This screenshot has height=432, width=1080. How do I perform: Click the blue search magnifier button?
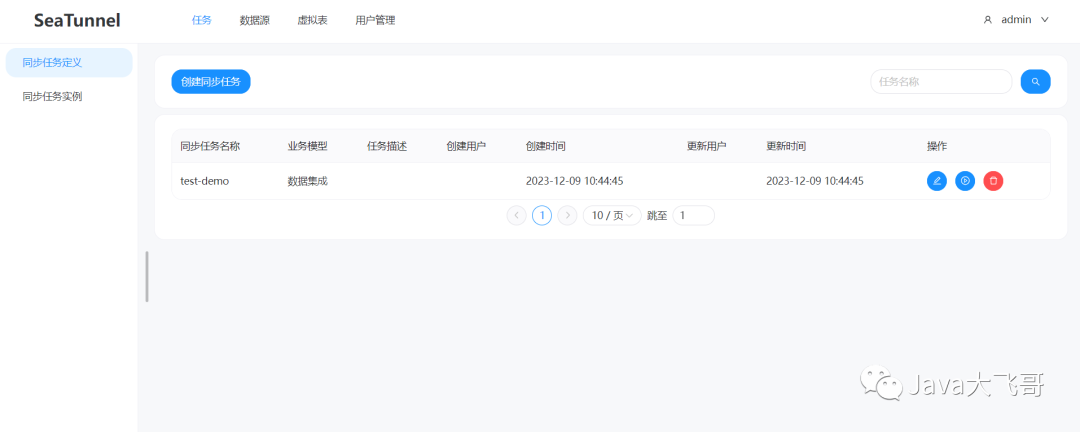(x=1035, y=81)
